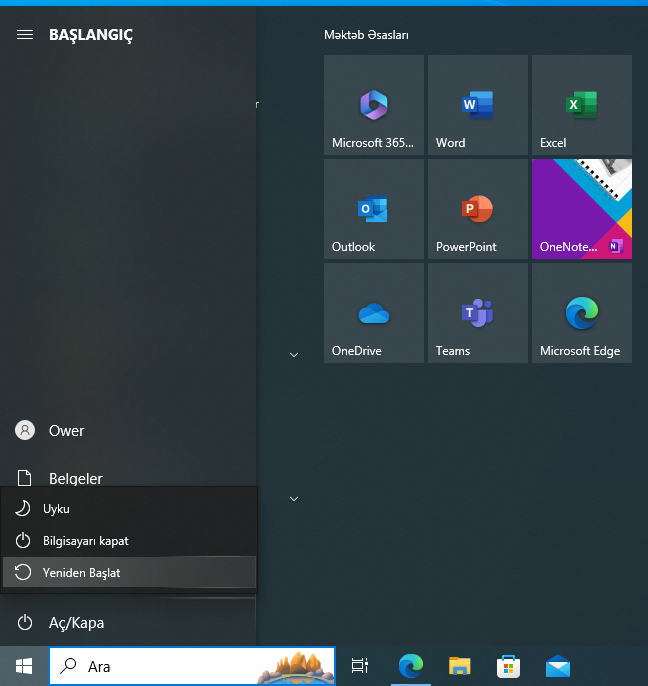
Task: Launch Outlook from the Start tiles
Action: [374, 209]
